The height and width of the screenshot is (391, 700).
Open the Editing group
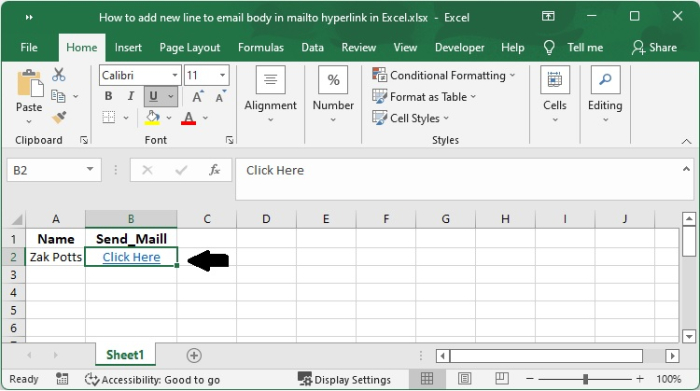point(605,95)
